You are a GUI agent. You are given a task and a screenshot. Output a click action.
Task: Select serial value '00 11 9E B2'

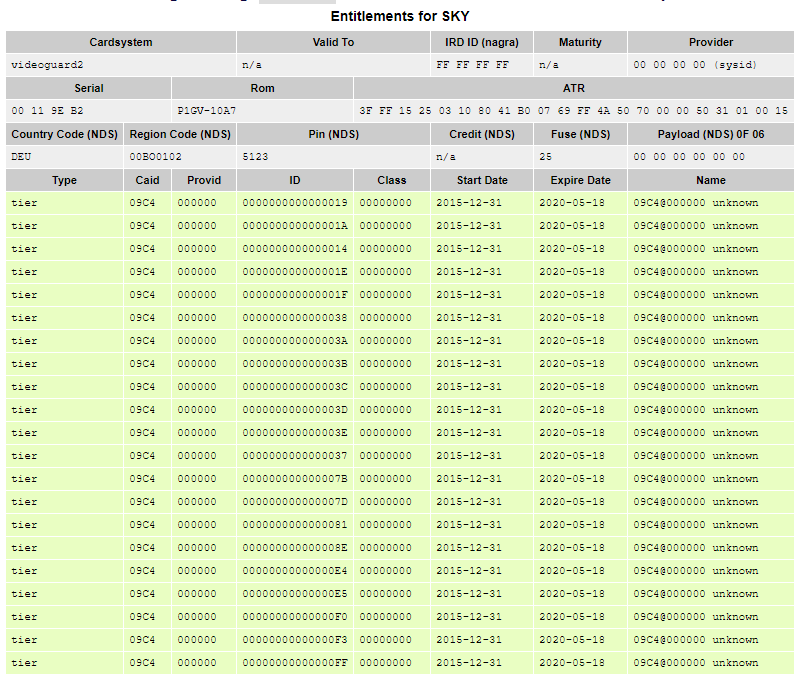(47, 111)
